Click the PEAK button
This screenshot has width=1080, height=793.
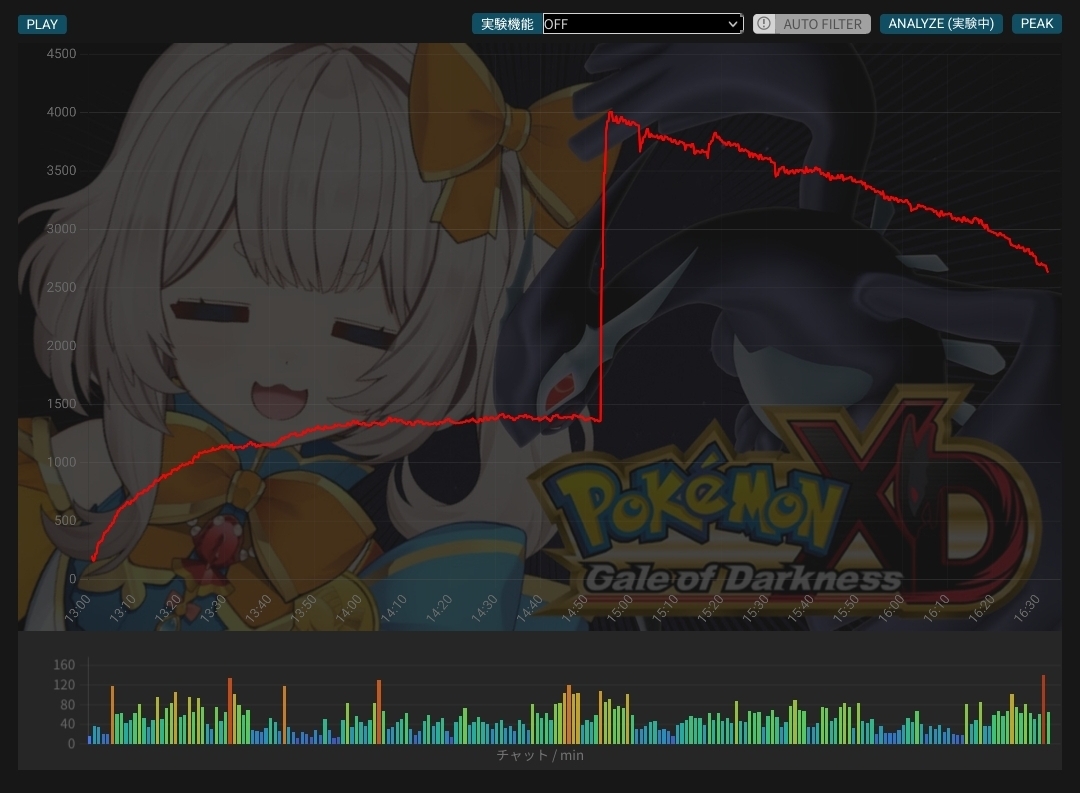[1037, 24]
